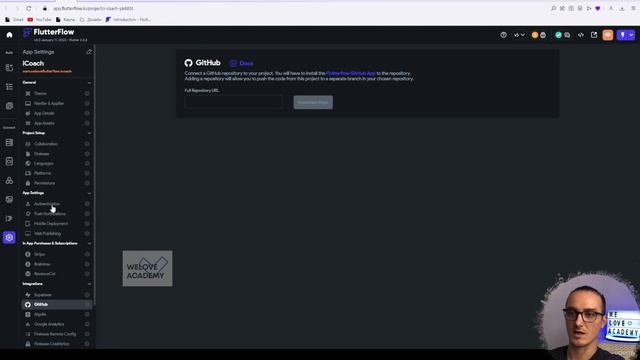640x360 pixels.
Task: Open Firebase project setup
Action: click(x=57, y=154)
